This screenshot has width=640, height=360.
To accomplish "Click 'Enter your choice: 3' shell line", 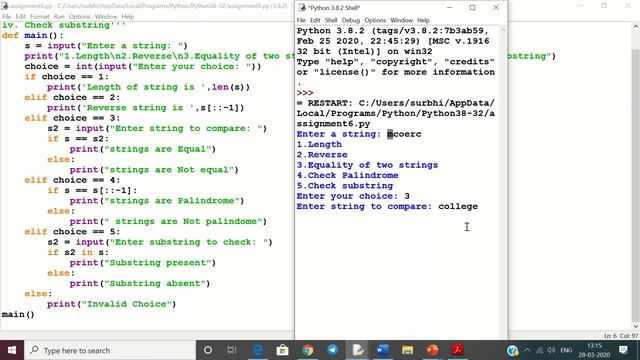I will 353,196.
